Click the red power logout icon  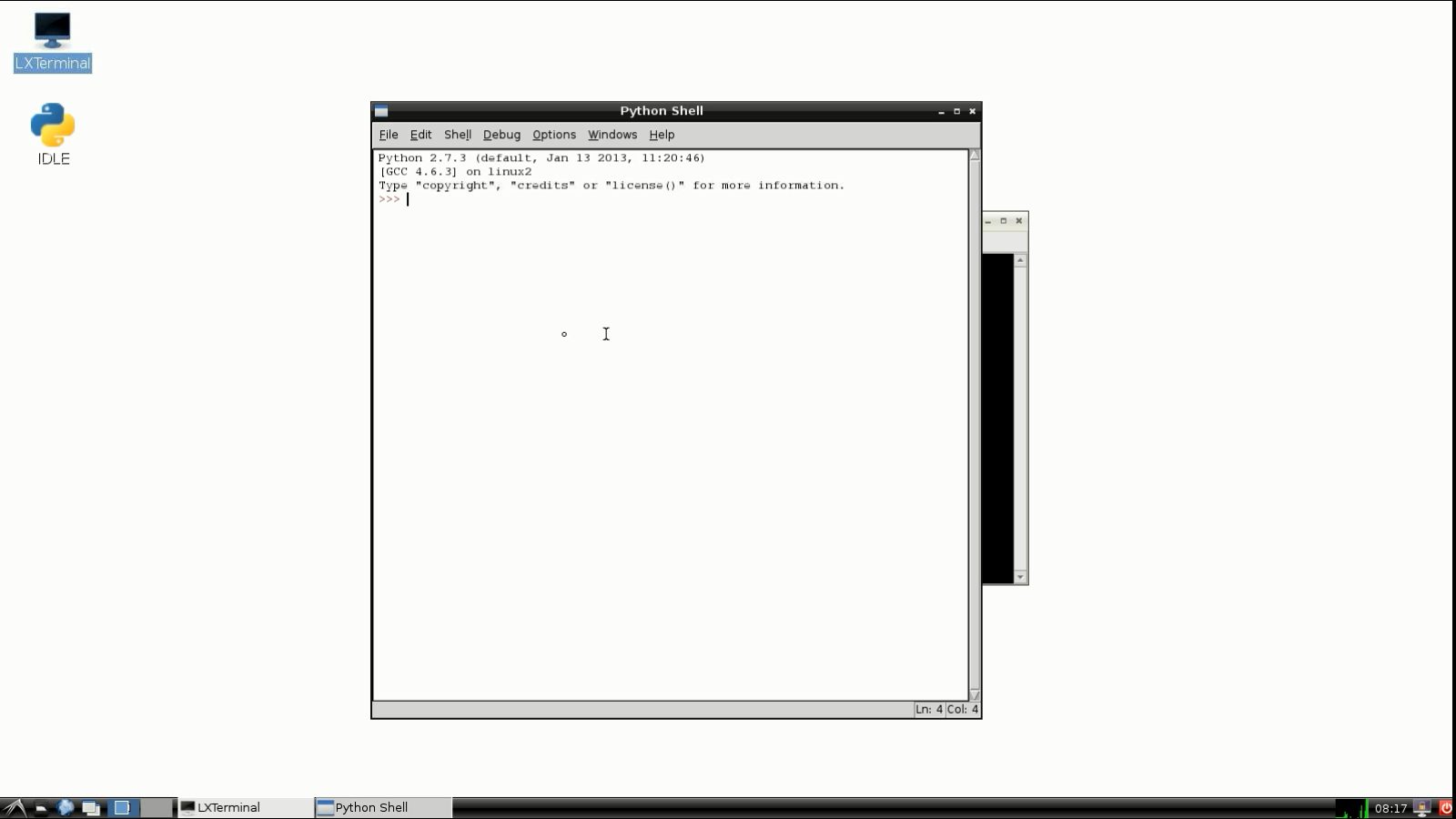1445,807
